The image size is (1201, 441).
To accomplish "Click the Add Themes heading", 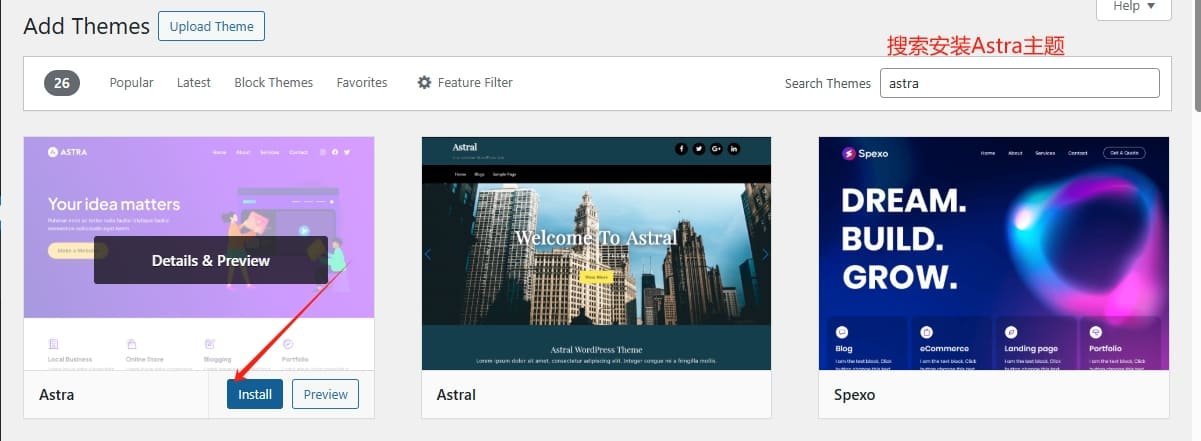I will (86, 26).
